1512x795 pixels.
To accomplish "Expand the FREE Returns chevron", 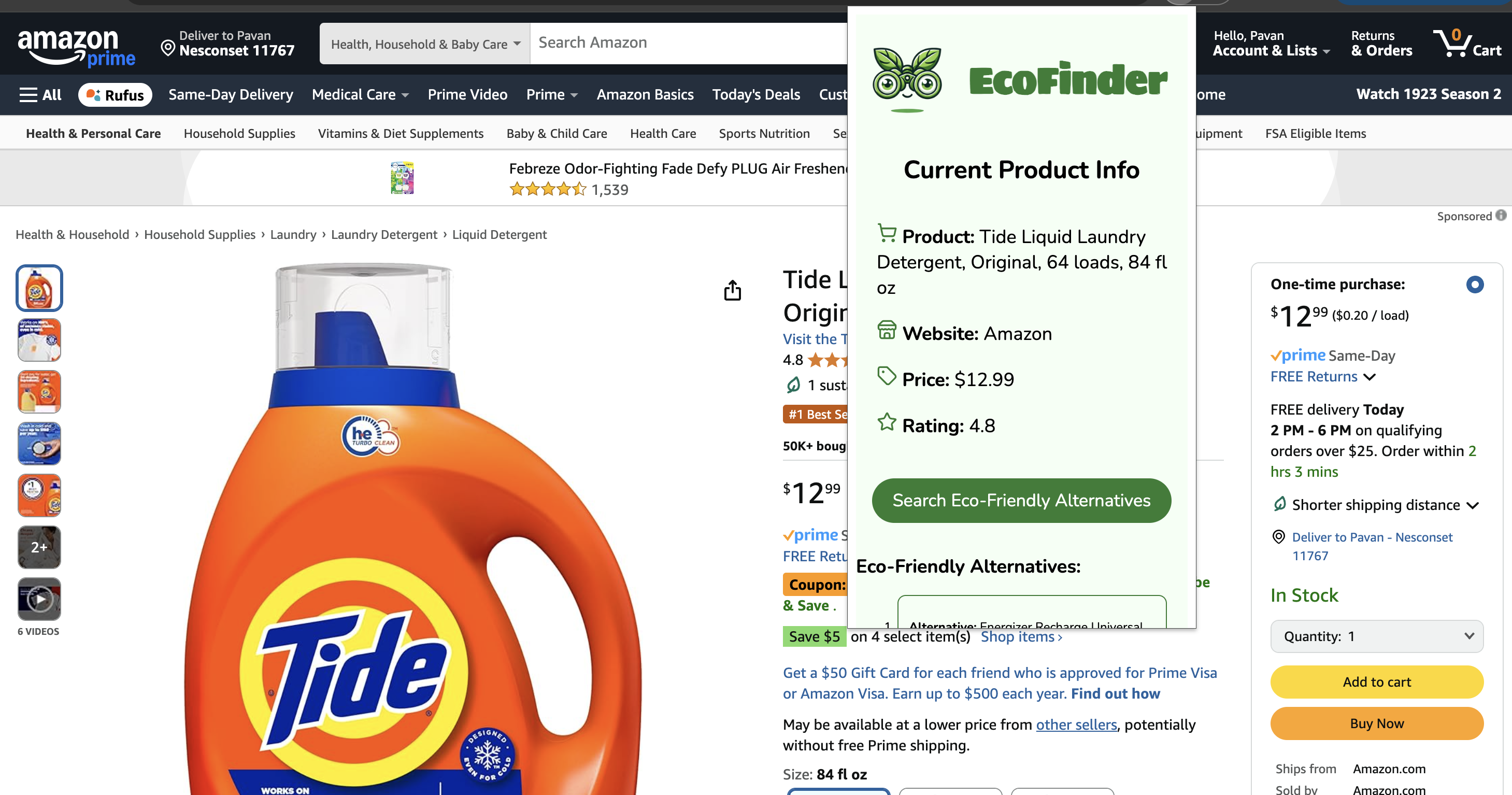I will pyautogui.click(x=1370, y=377).
